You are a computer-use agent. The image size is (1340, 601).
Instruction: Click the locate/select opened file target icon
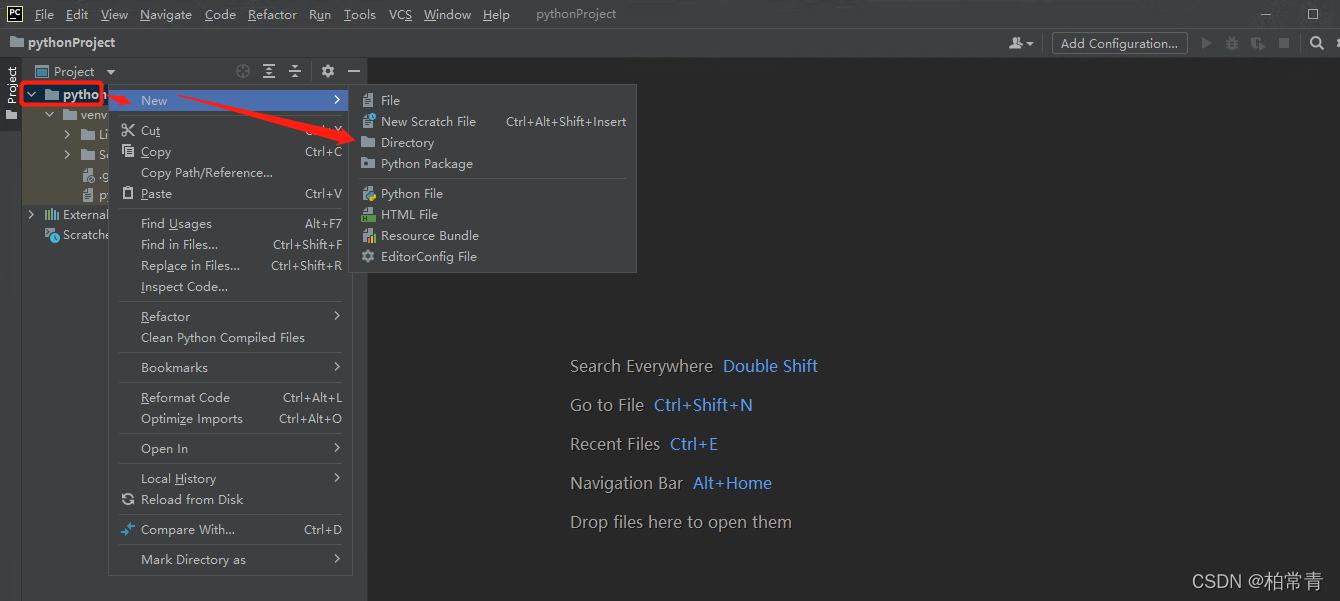(243, 71)
